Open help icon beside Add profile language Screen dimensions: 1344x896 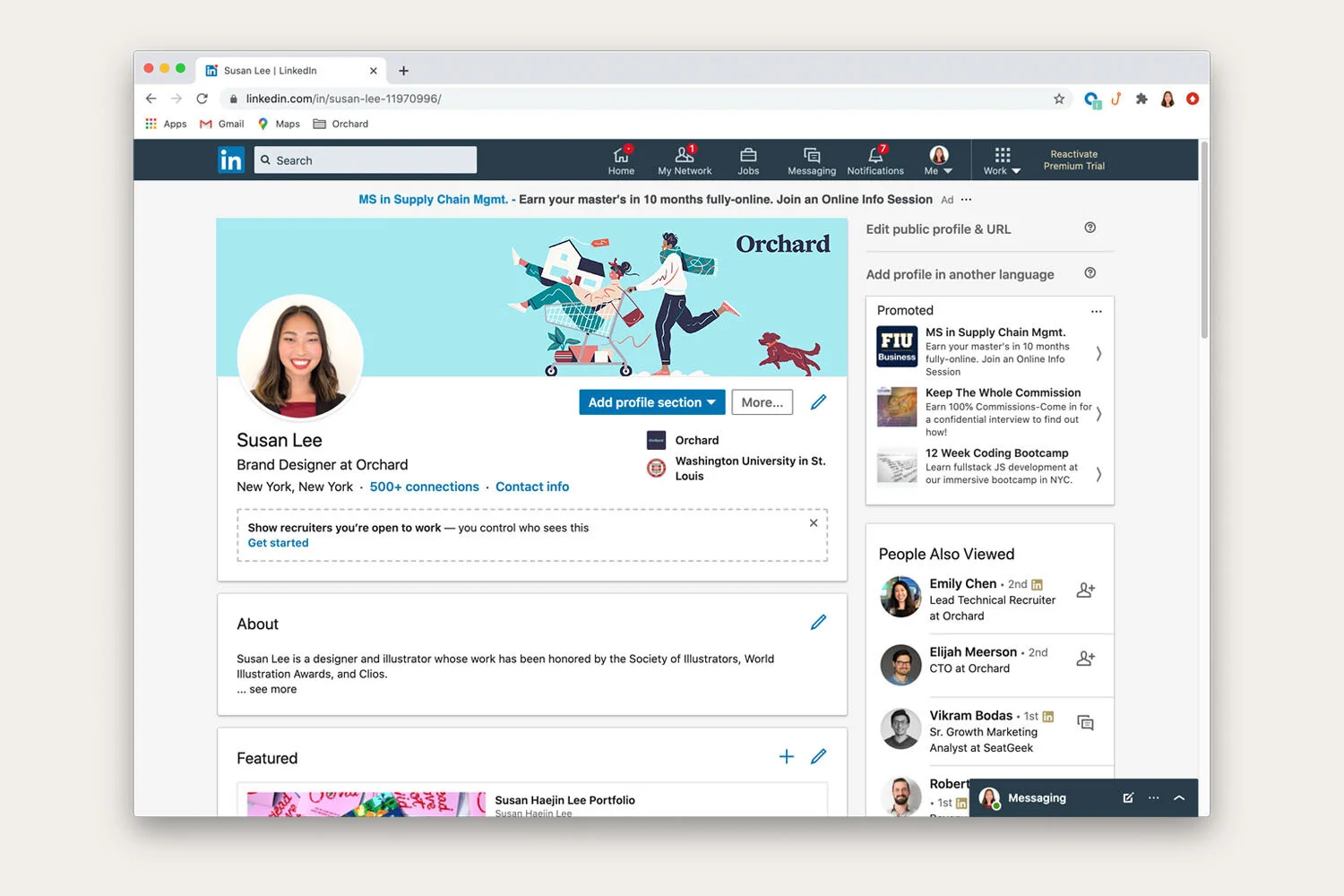coord(1090,273)
